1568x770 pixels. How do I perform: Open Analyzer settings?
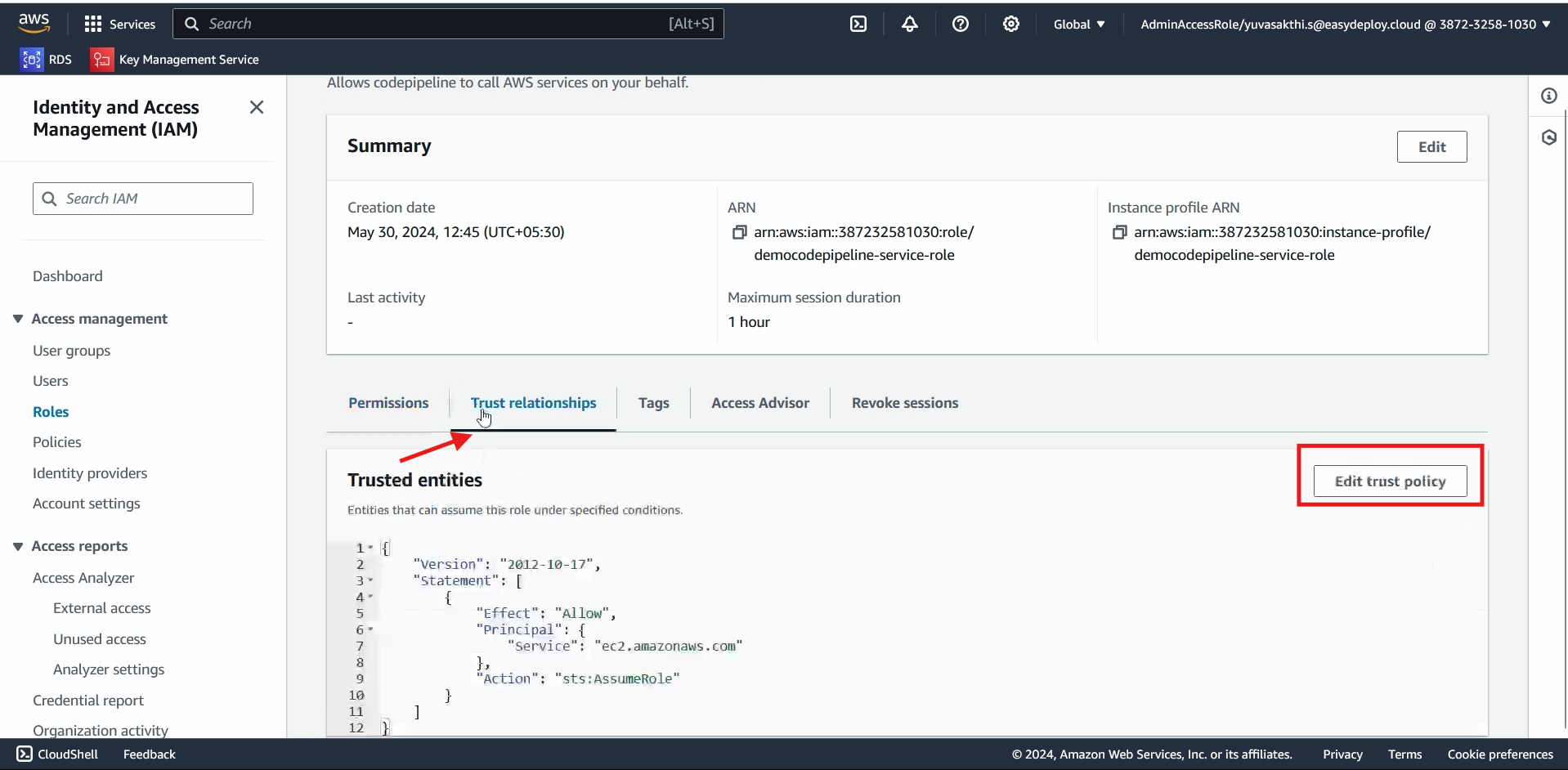(x=109, y=669)
